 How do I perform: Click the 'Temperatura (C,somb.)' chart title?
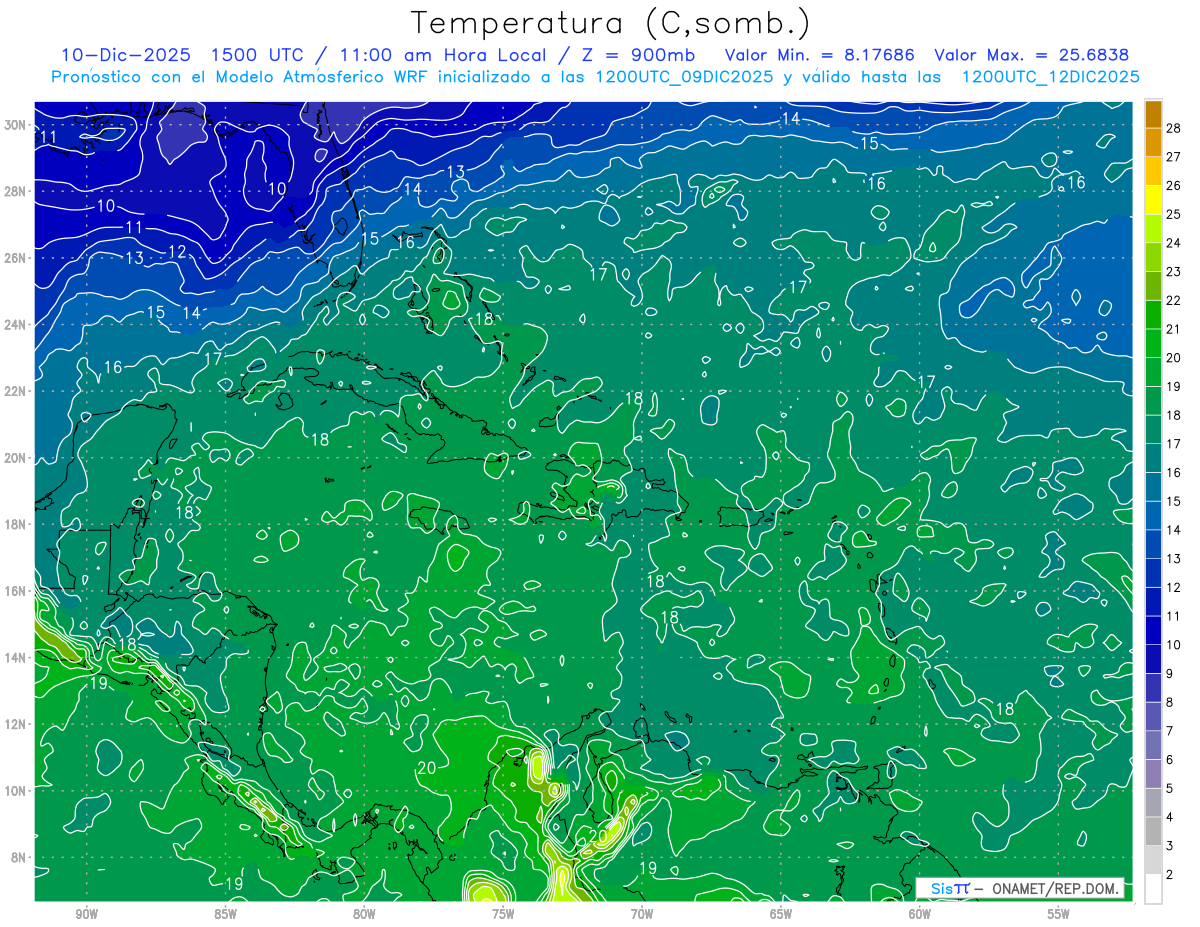(x=611, y=23)
